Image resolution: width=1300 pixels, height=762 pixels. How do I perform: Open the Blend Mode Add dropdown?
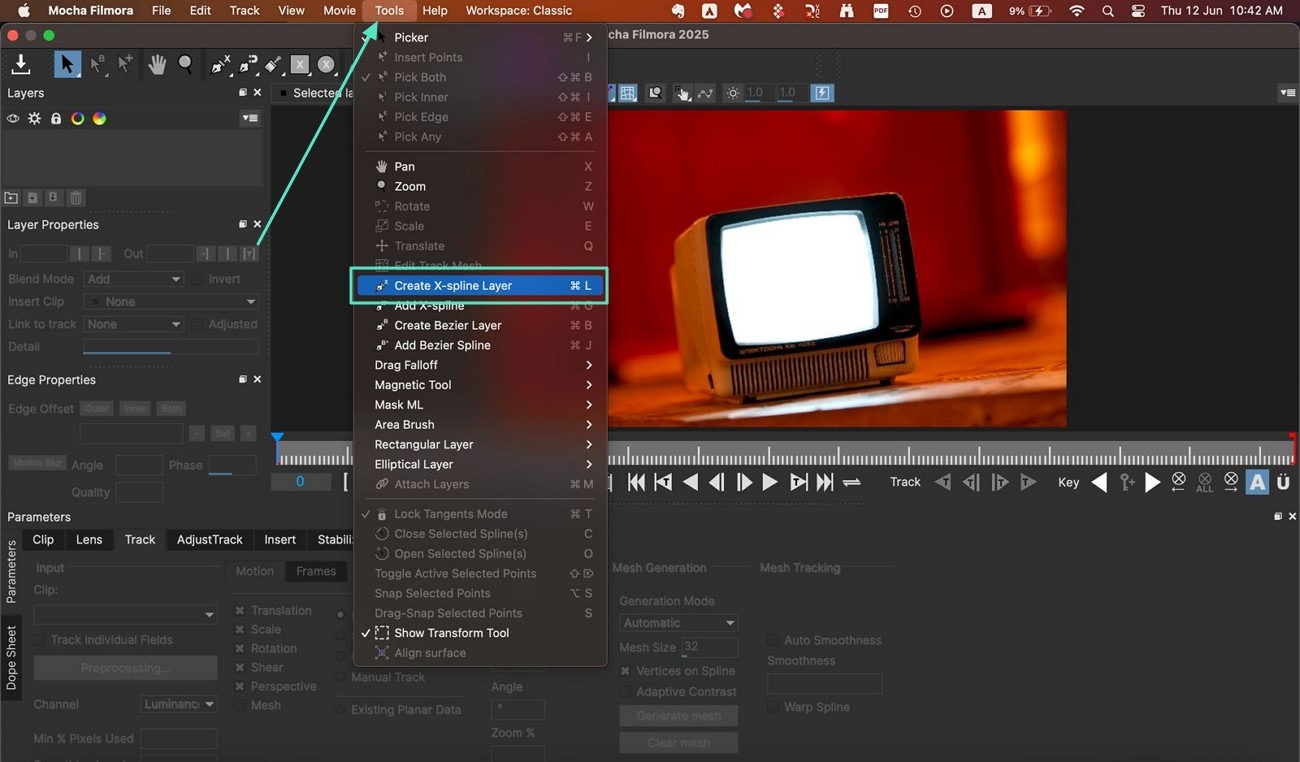(134, 279)
